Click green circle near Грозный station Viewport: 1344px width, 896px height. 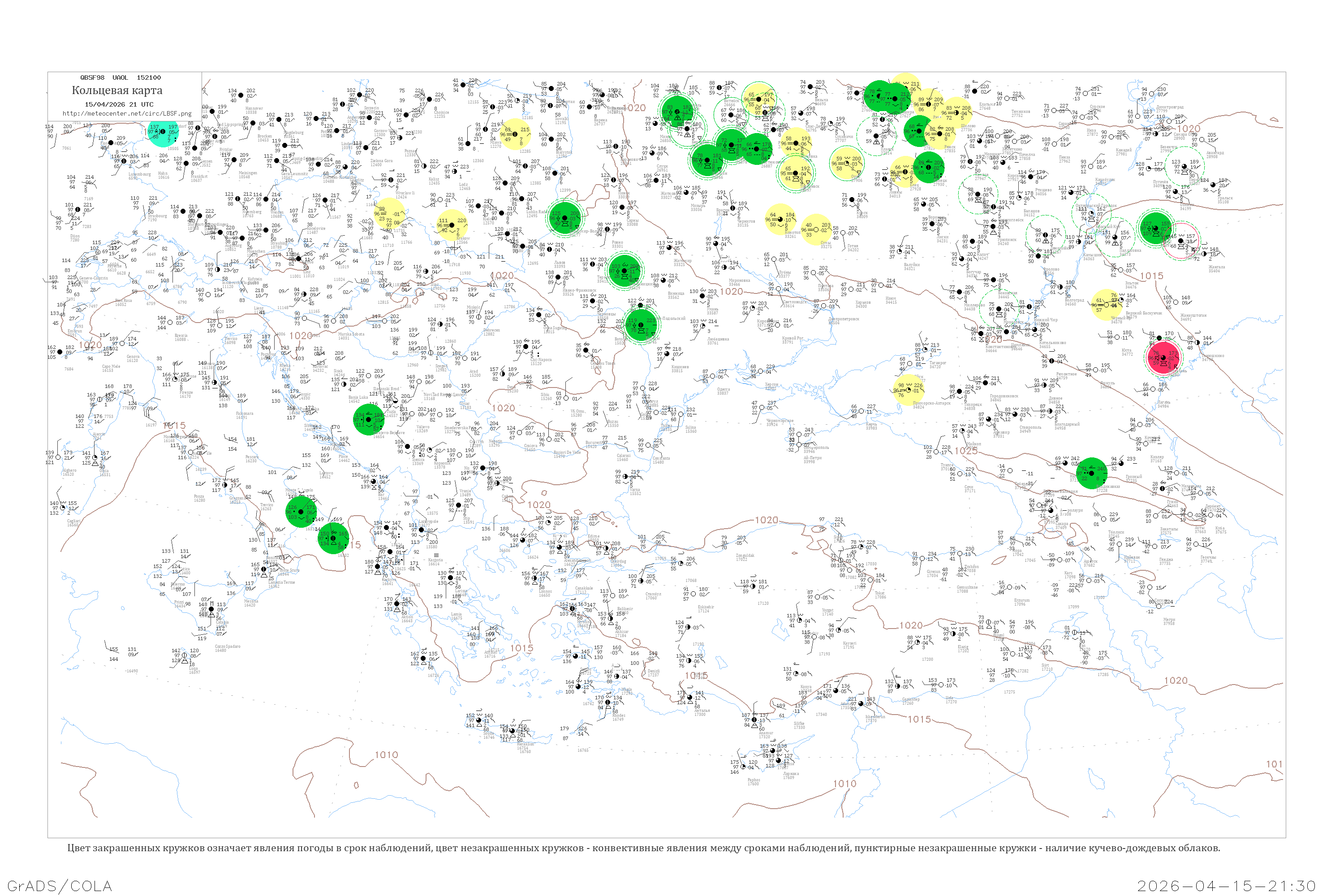(x=1091, y=473)
